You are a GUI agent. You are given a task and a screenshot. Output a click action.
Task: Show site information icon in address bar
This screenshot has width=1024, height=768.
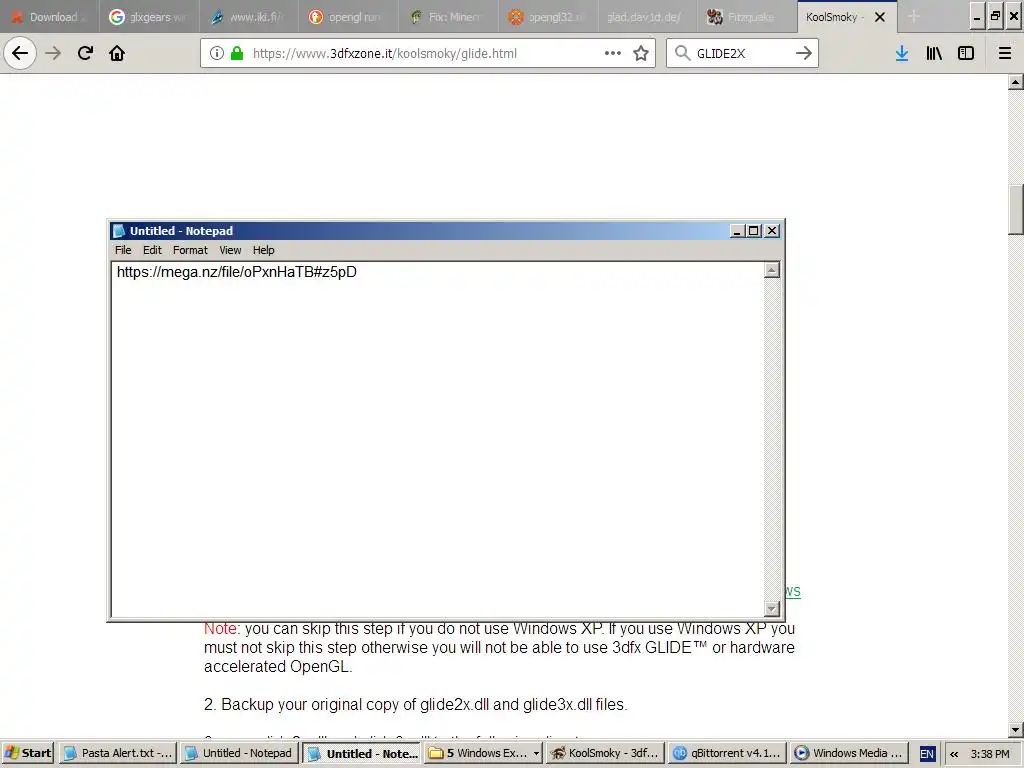pyautogui.click(x=217, y=53)
